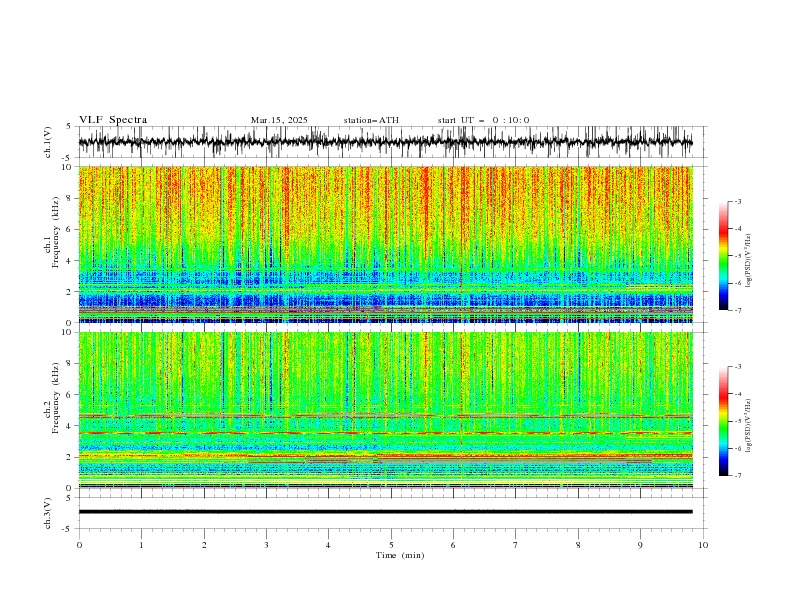
Task: Click the ch.1 waveform trace plot
Action: (x=385, y=142)
